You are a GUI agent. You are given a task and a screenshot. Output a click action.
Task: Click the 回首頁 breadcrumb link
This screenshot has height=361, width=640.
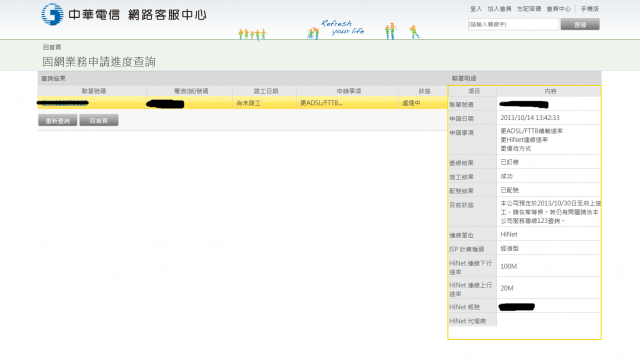point(52,47)
